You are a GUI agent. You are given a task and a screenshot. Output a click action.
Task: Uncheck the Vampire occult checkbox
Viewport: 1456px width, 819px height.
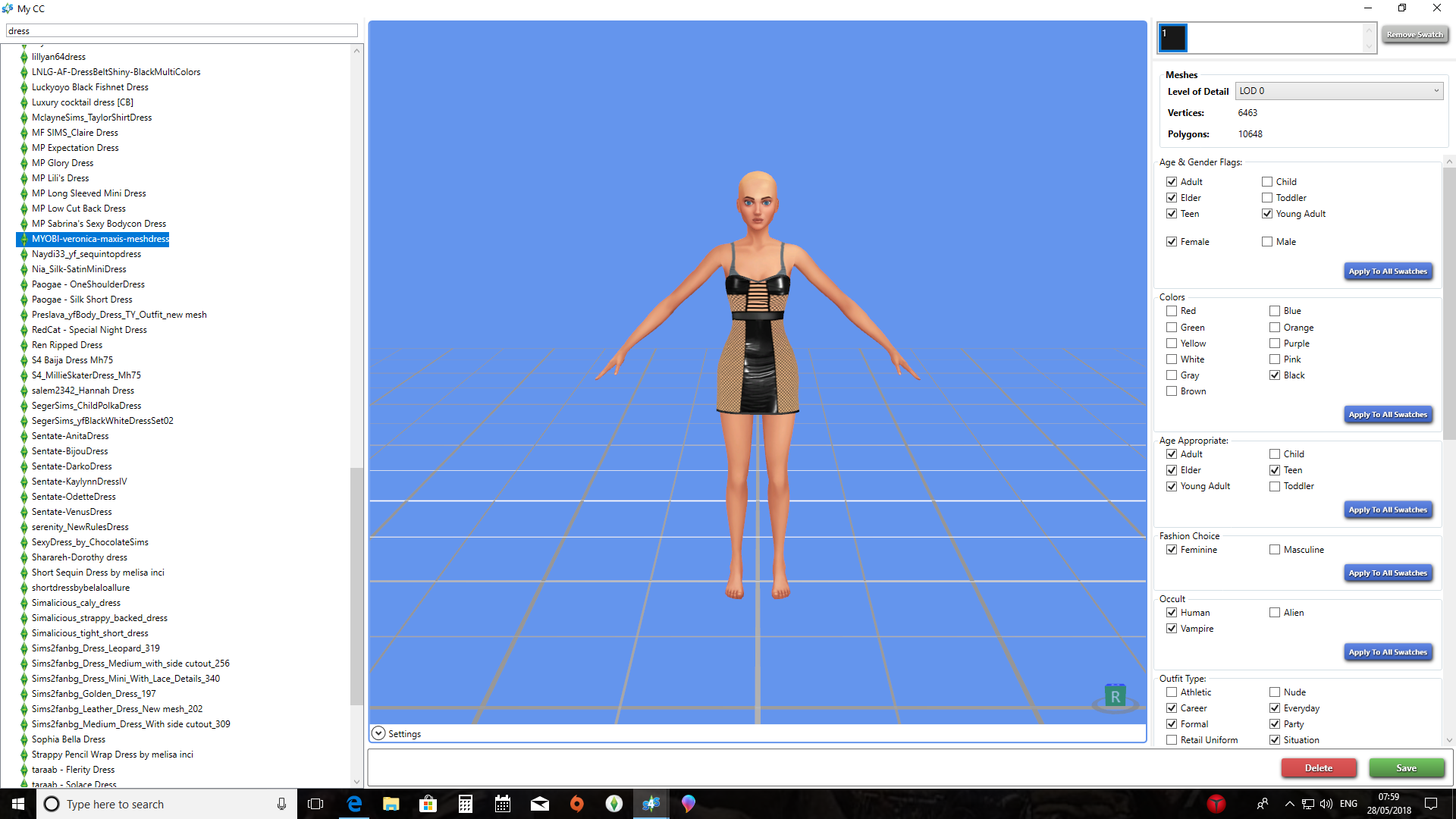[1172, 629]
